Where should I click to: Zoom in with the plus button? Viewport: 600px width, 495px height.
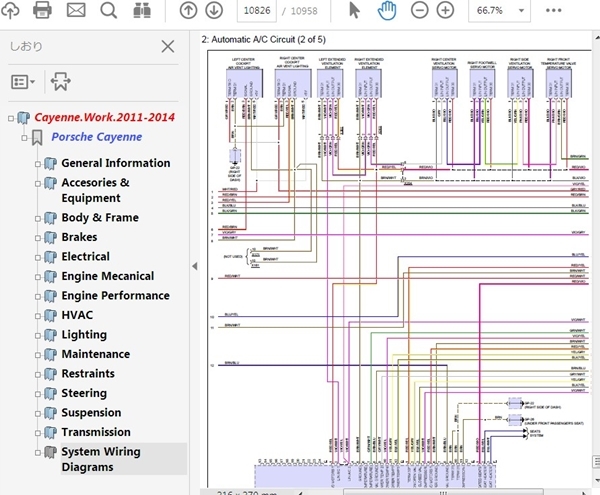coord(445,11)
